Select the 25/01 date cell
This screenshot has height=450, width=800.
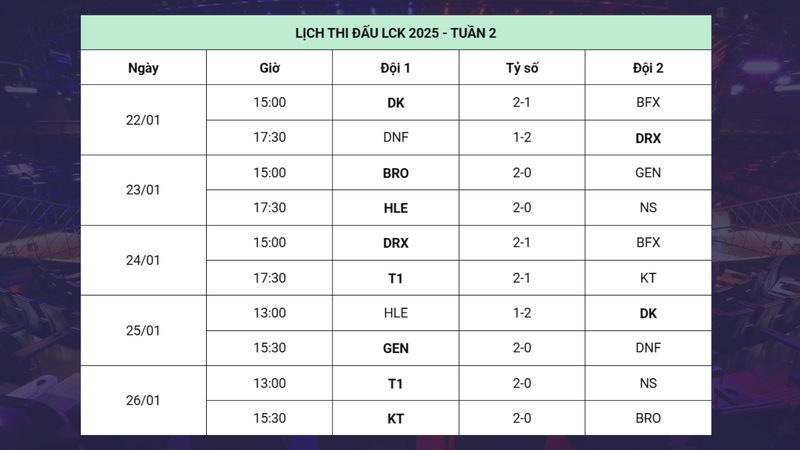coord(143,331)
